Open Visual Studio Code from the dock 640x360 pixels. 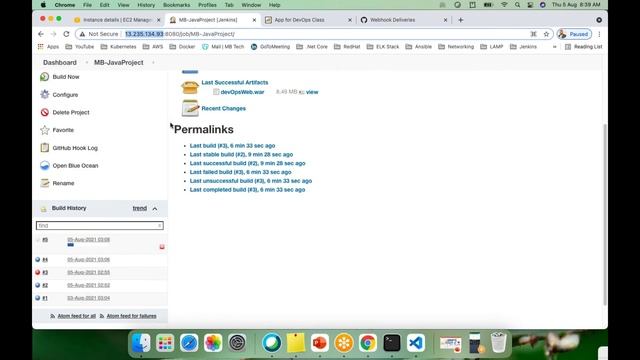click(416, 343)
